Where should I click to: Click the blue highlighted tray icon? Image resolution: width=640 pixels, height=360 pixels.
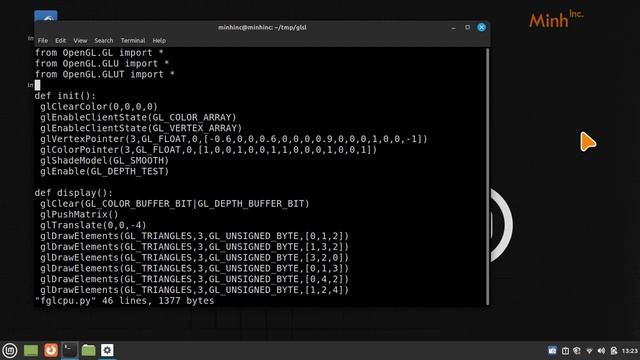552,351
